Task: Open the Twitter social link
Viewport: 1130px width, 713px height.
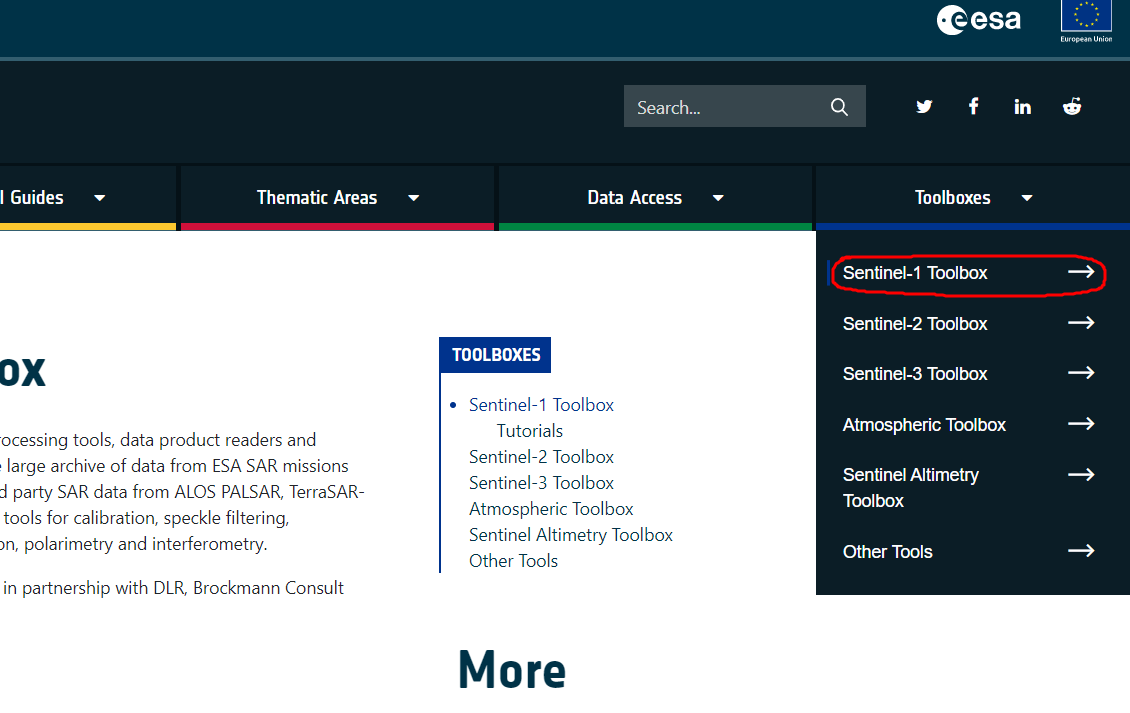Action: click(924, 107)
